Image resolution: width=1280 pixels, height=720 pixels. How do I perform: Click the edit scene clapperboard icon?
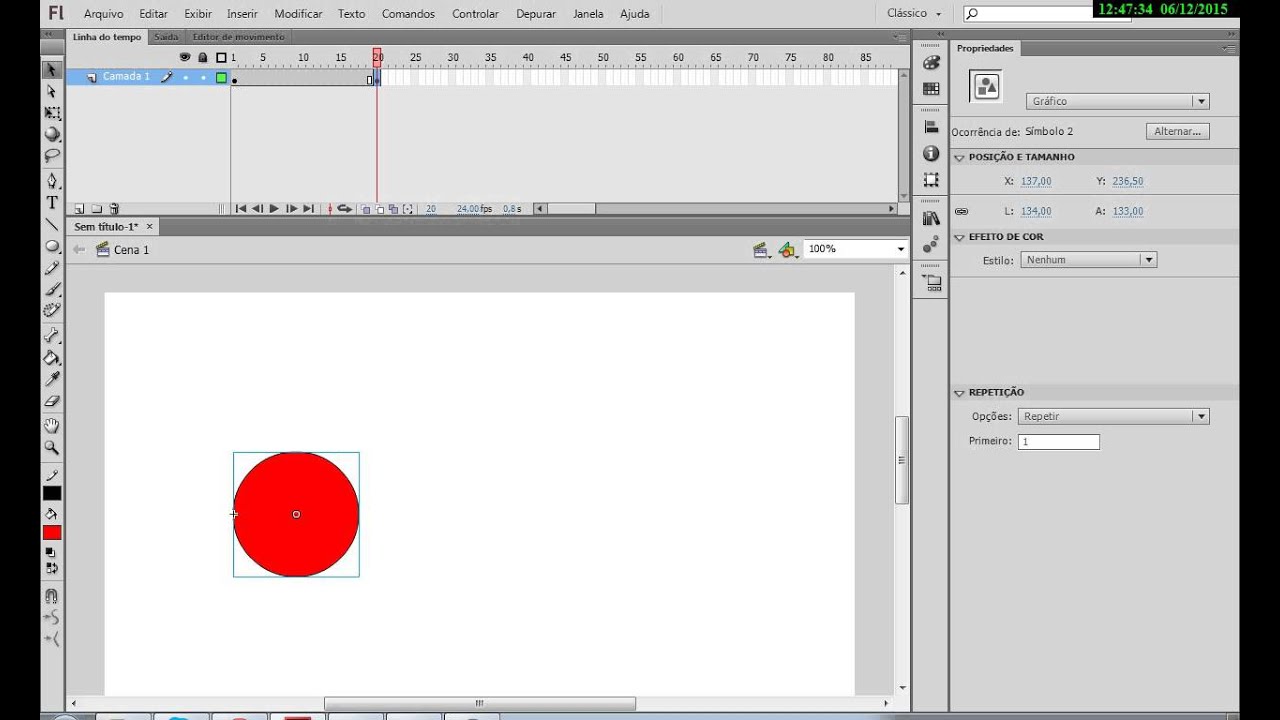[x=761, y=250]
